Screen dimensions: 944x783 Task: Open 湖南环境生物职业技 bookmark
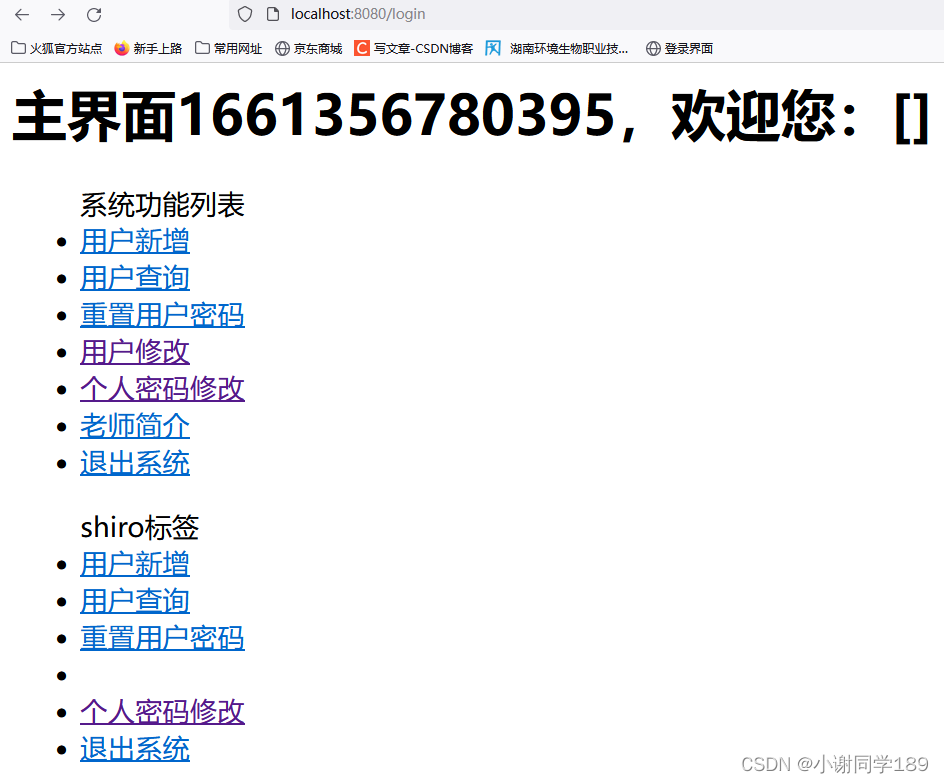click(557, 48)
